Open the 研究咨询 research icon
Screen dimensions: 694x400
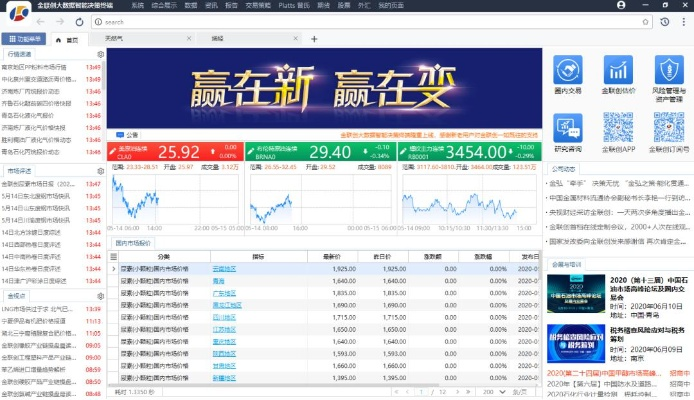coord(568,130)
